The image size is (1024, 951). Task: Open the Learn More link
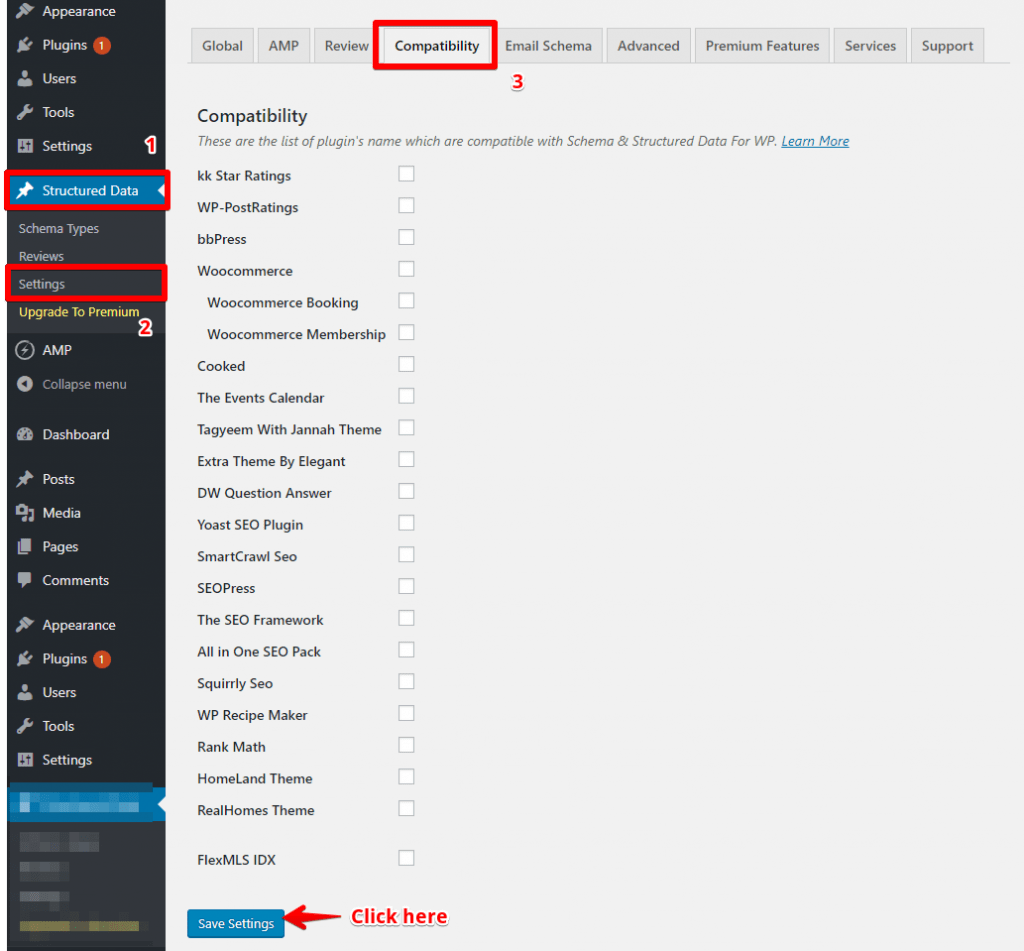click(815, 141)
